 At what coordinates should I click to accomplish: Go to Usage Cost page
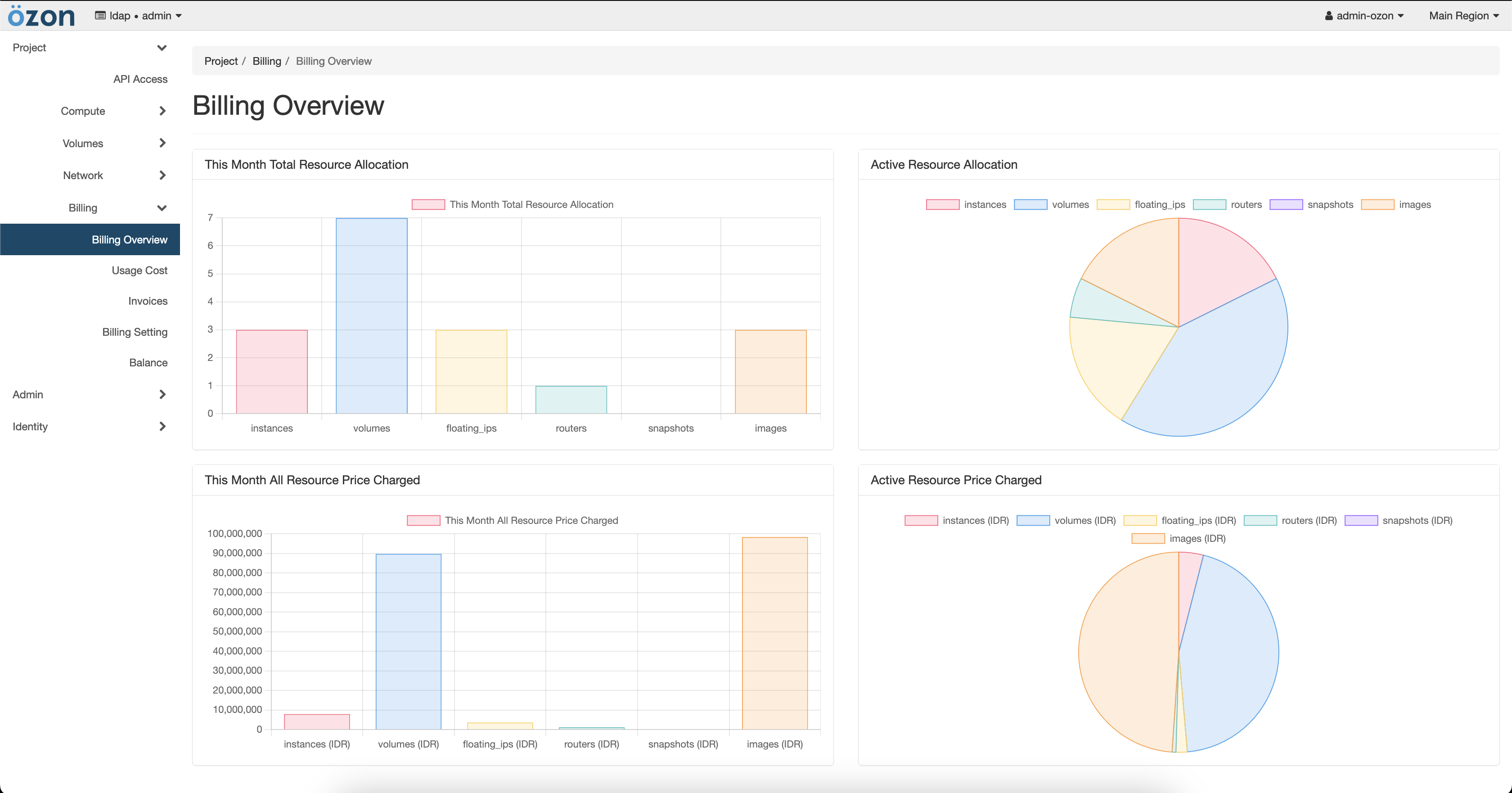[139, 270]
